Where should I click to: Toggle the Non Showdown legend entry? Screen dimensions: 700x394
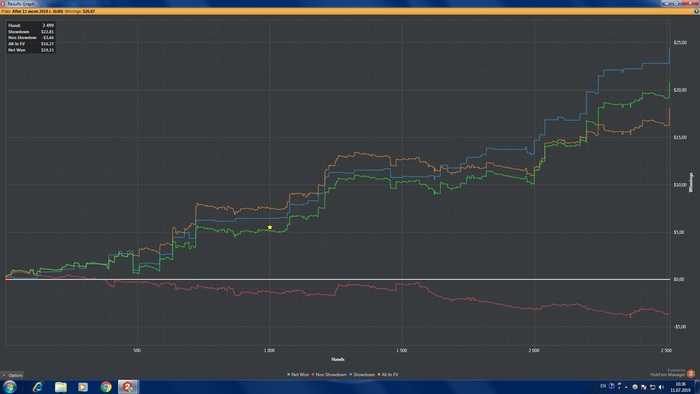(x=329, y=374)
